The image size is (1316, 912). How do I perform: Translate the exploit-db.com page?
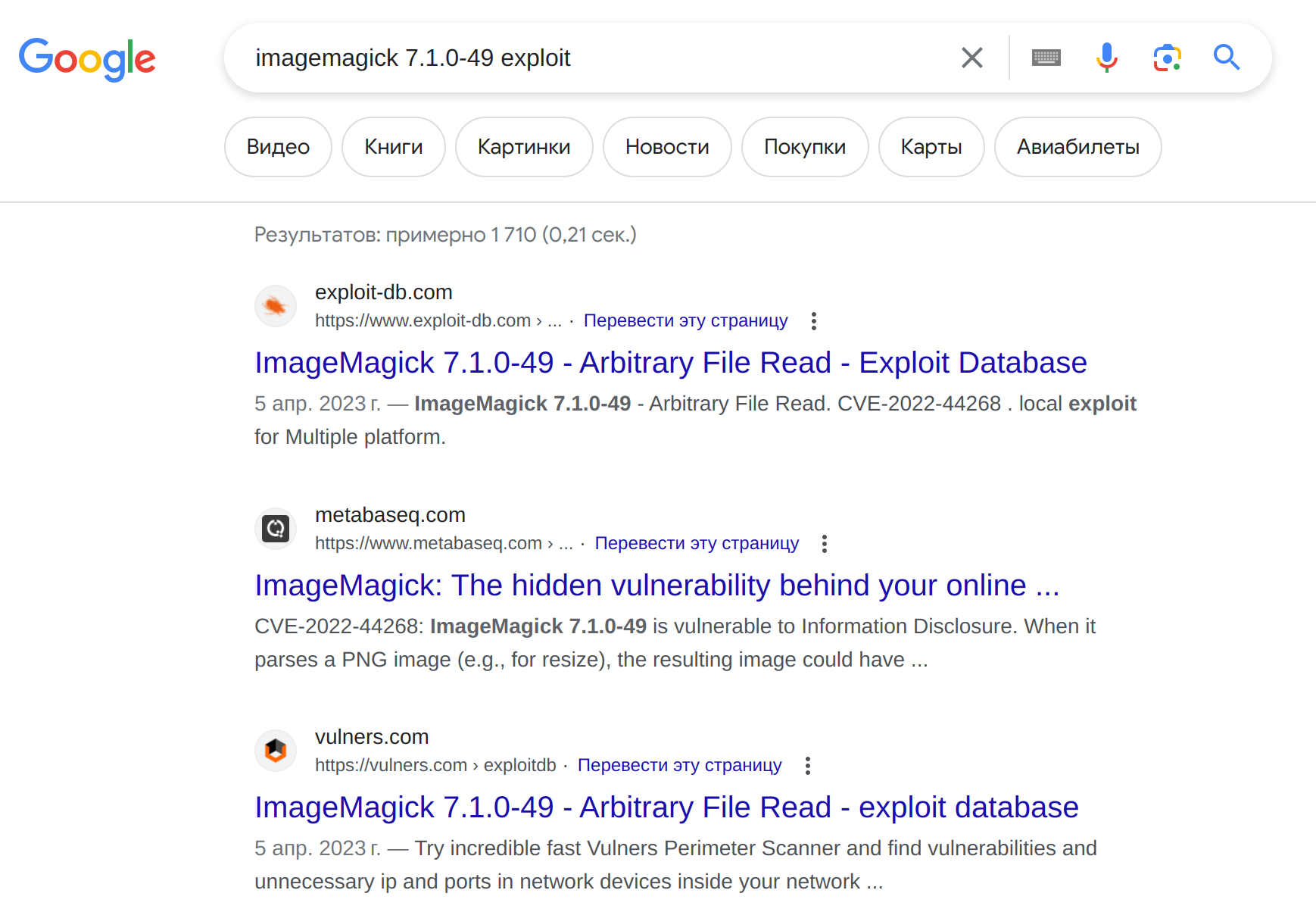[685, 320]
